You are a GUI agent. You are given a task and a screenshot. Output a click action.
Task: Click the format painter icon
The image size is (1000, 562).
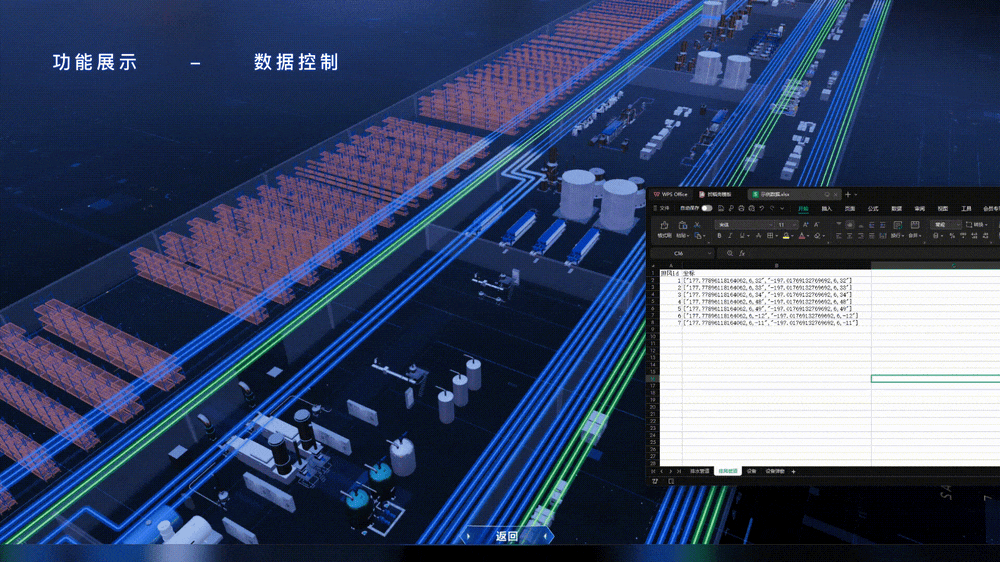click(664, 225)
